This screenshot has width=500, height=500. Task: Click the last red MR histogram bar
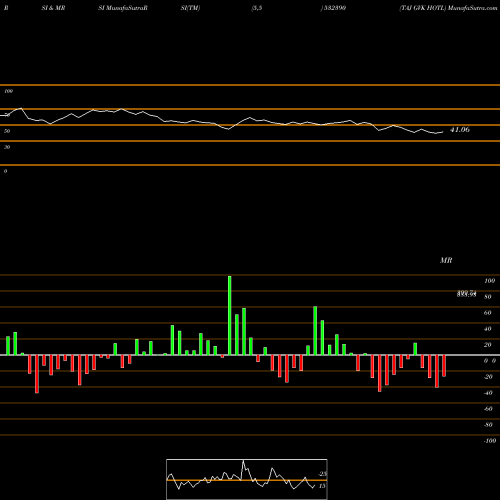pyautogui.click(x=444, y=366)
